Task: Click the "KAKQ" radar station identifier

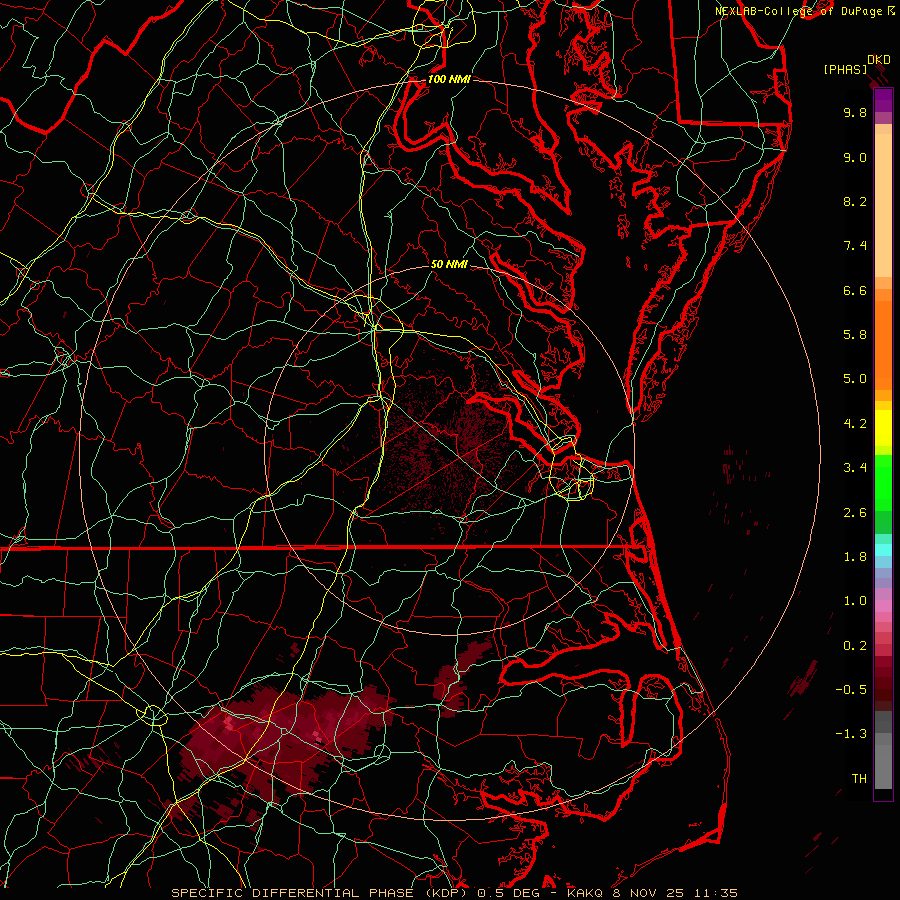Action: [585, 893]
